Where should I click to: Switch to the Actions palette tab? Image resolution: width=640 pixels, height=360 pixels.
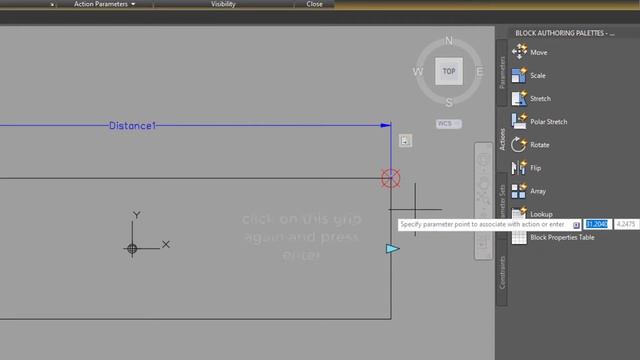coord(502,139)
